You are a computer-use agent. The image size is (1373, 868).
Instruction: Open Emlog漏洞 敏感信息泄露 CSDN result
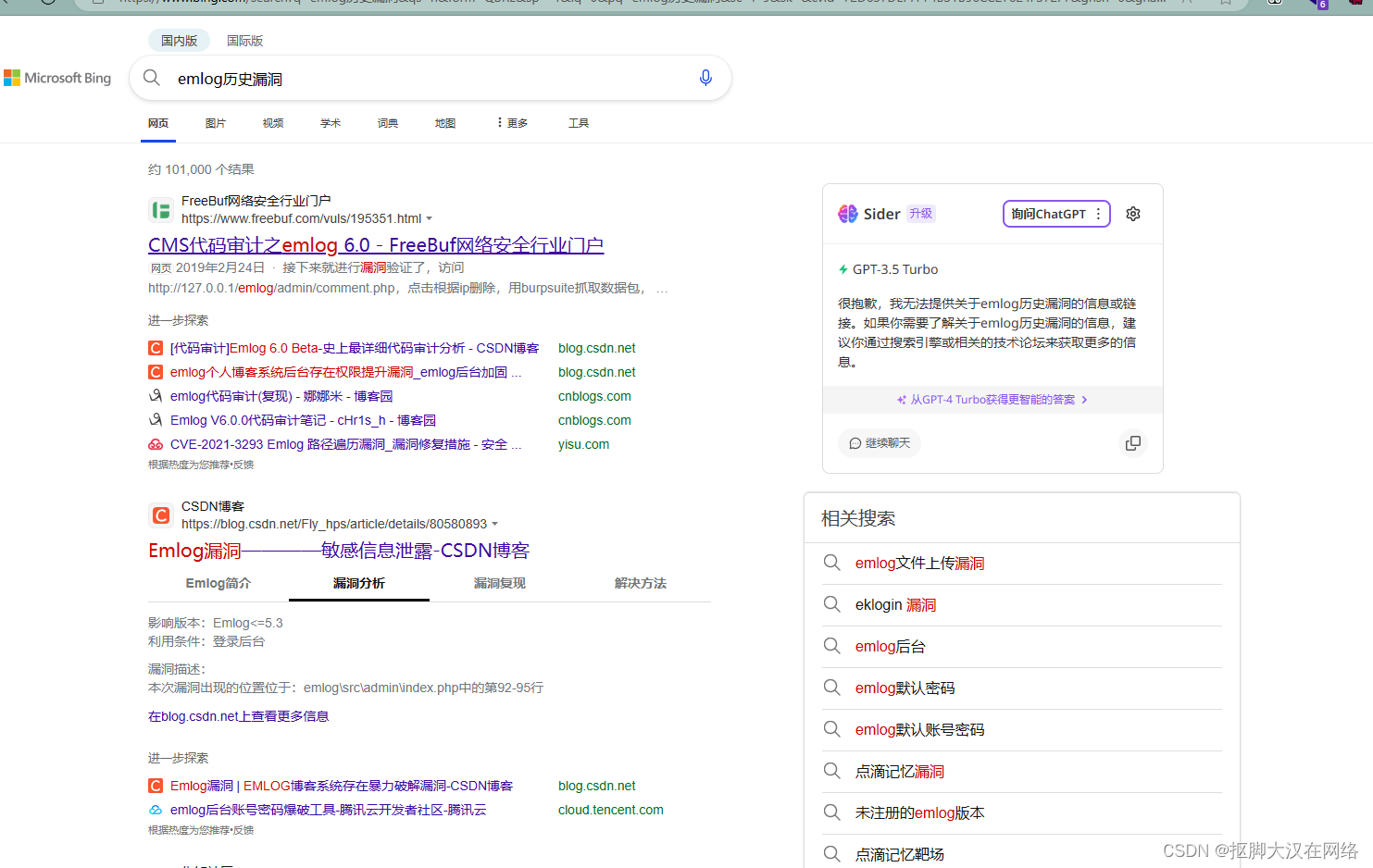pyautogui.click(x=339, y=551)
